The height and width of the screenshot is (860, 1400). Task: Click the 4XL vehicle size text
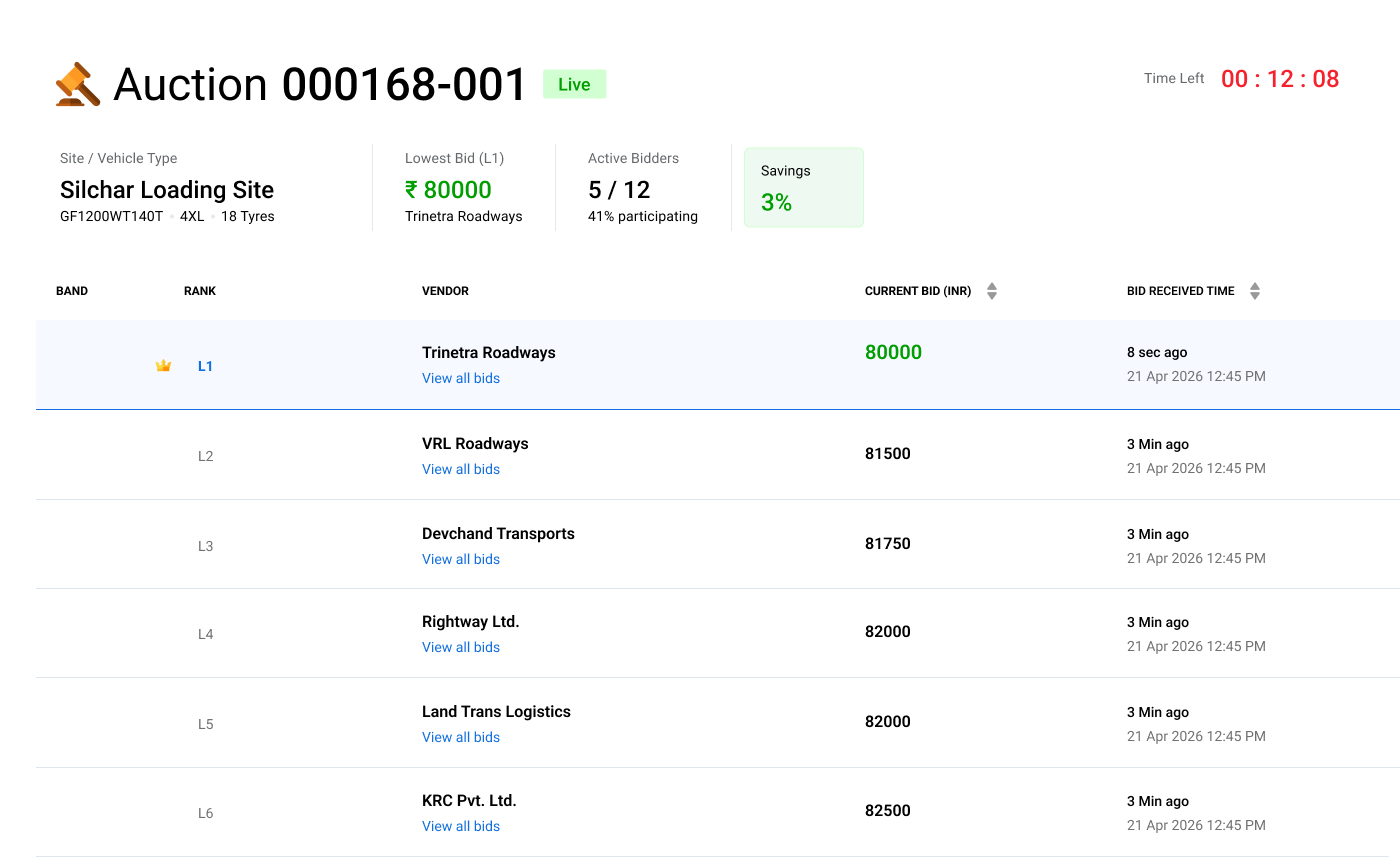(x=192, y=216)
